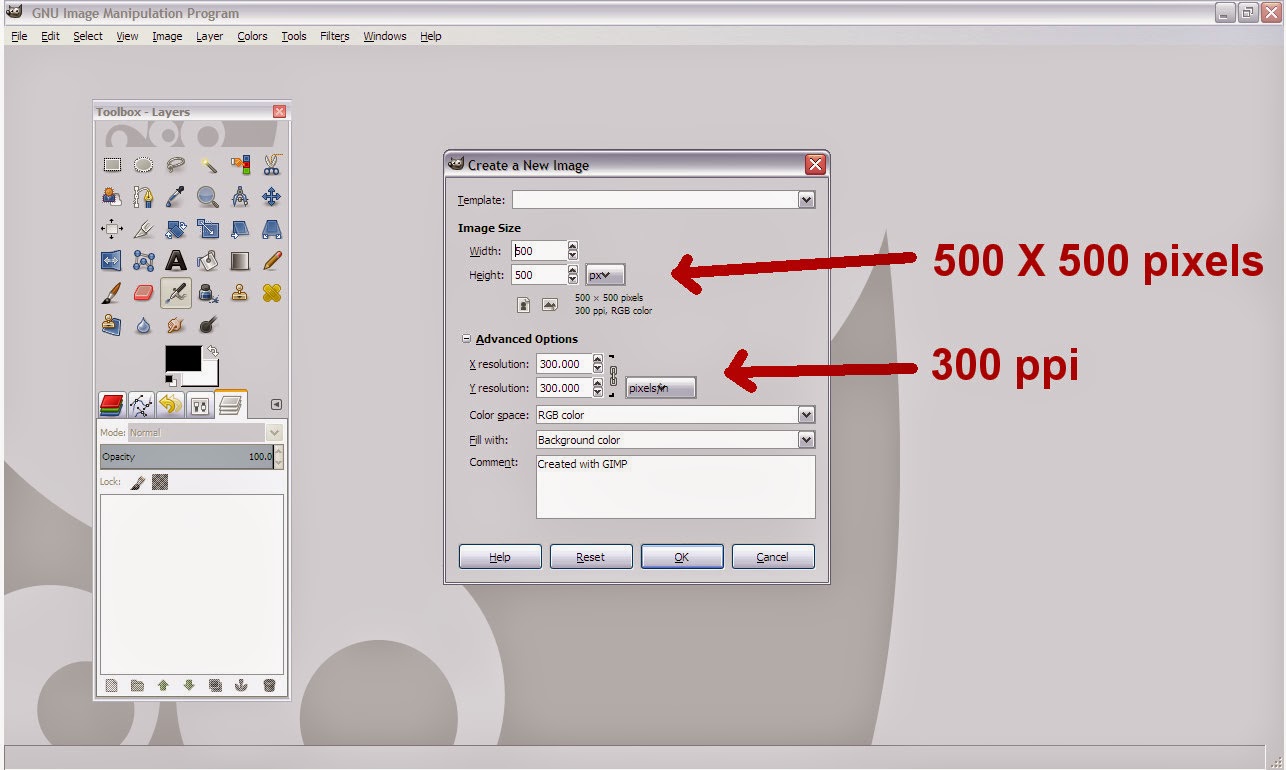Select the Move tool

click(272, 197)
